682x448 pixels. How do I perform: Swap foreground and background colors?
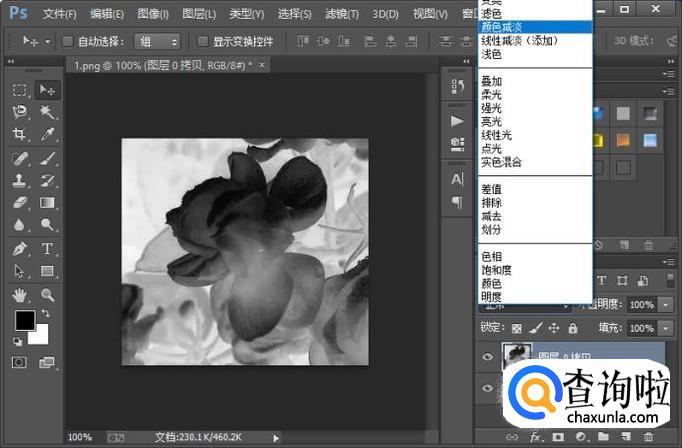click(x=45, y=313)
